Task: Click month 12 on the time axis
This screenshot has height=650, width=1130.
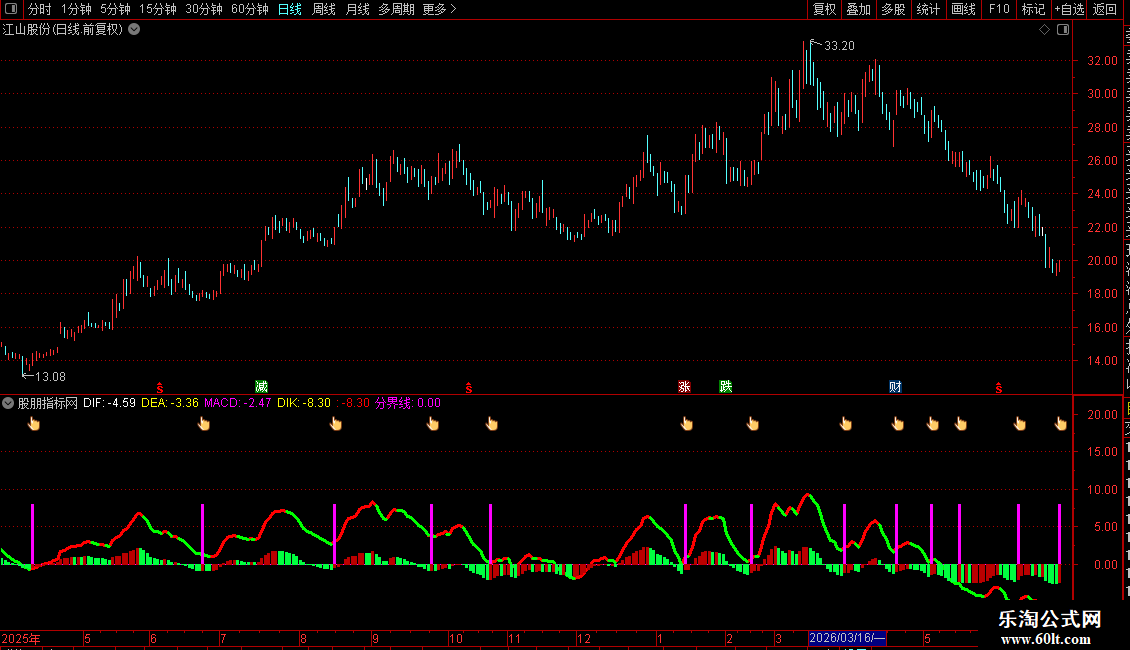Action: (584, 638)
